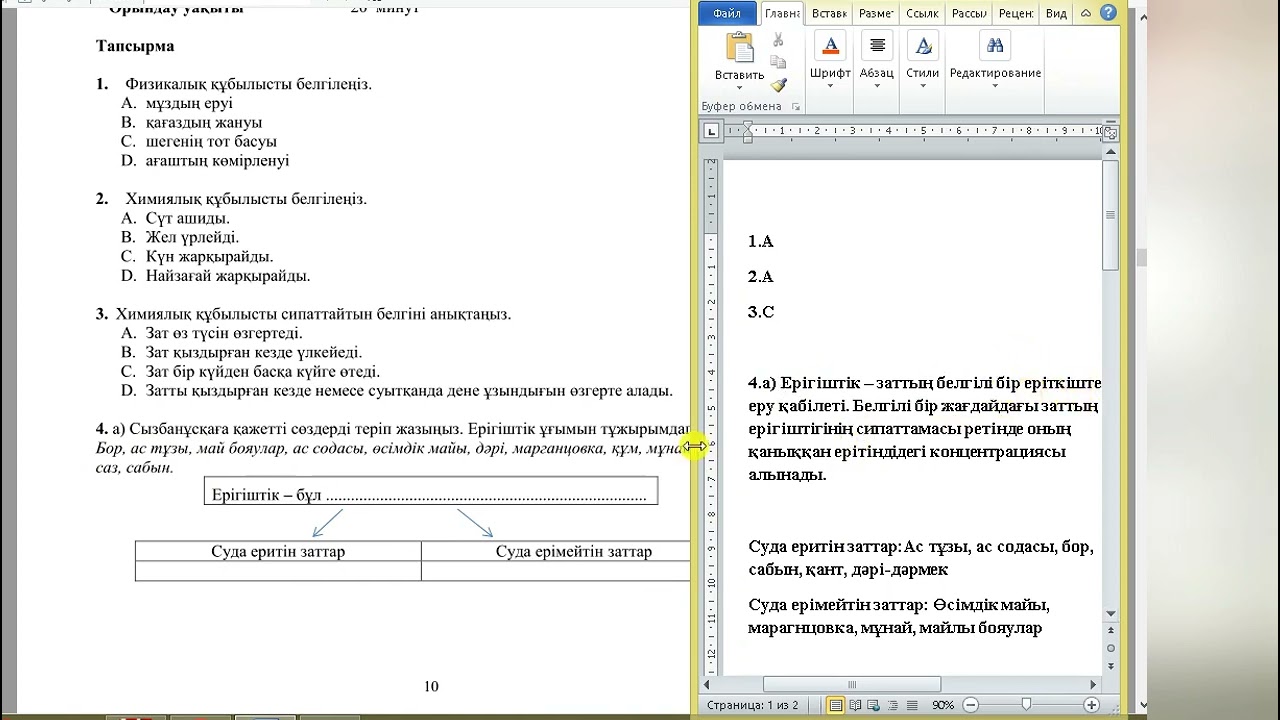1280x720 pixels.
Task: Click the answer line 2.A in Word
Action: coord(760,277)
